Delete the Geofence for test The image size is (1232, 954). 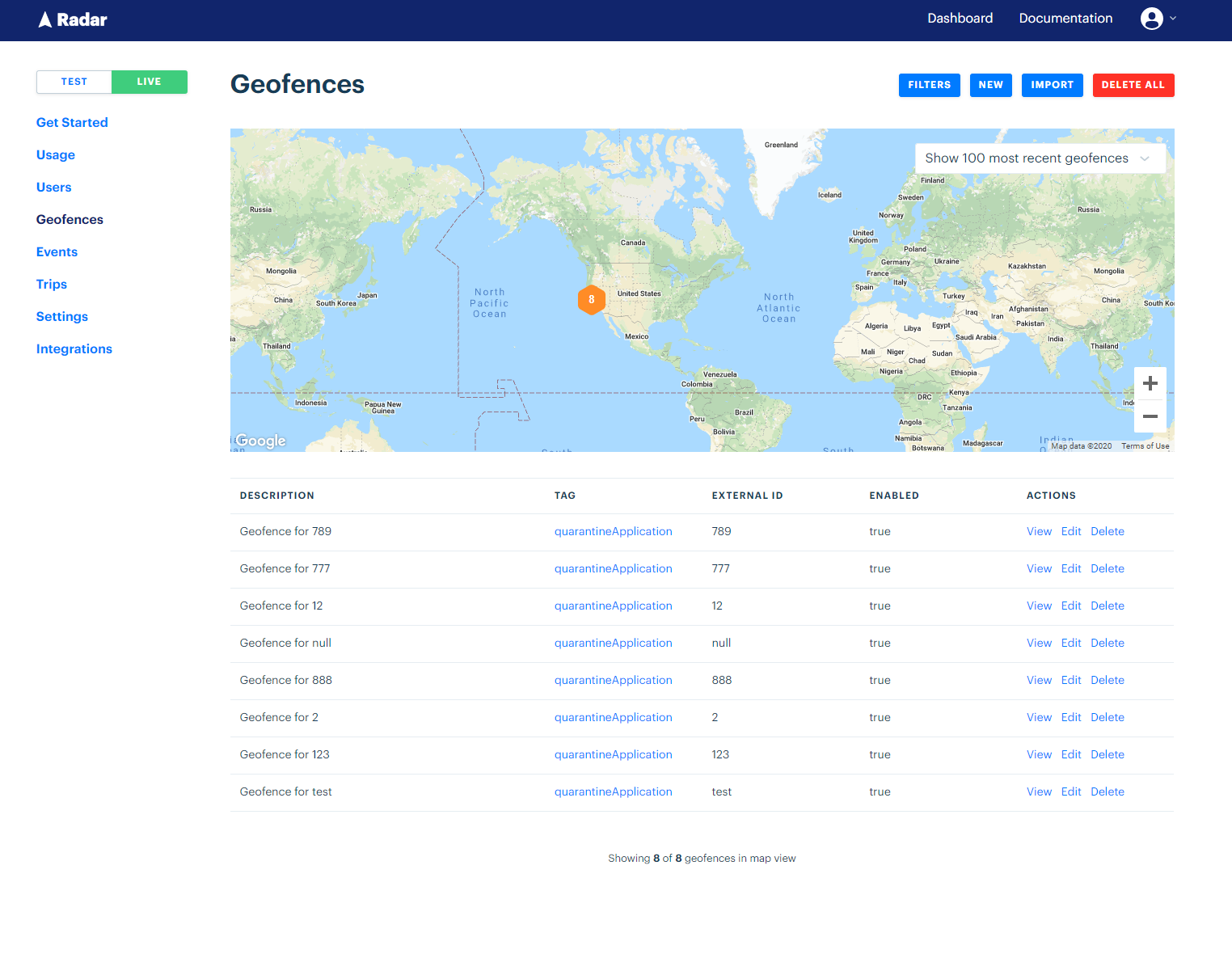pos(1108,791)
